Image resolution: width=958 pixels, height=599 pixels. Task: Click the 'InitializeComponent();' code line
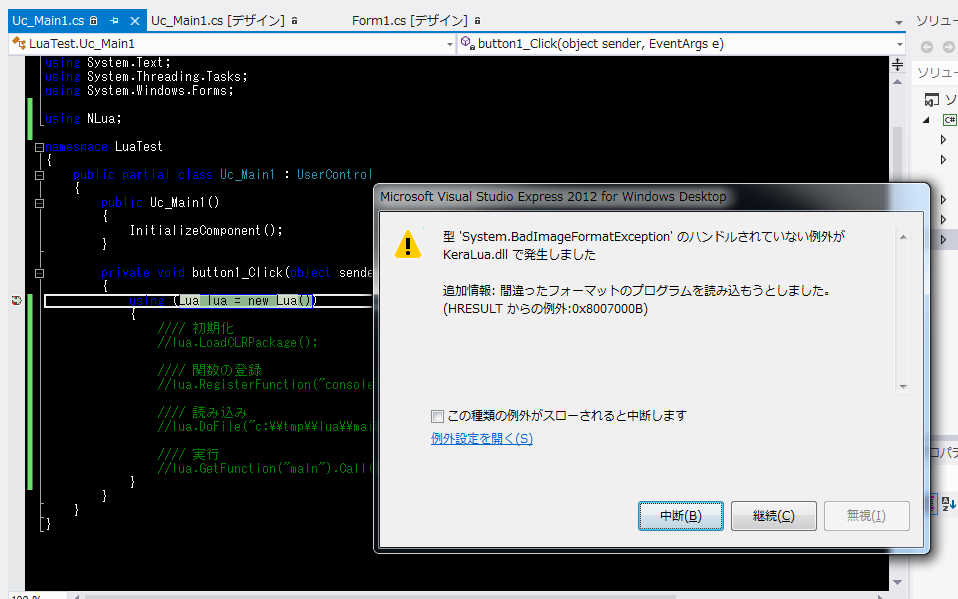pyautogui.click(x=206, y=231)
